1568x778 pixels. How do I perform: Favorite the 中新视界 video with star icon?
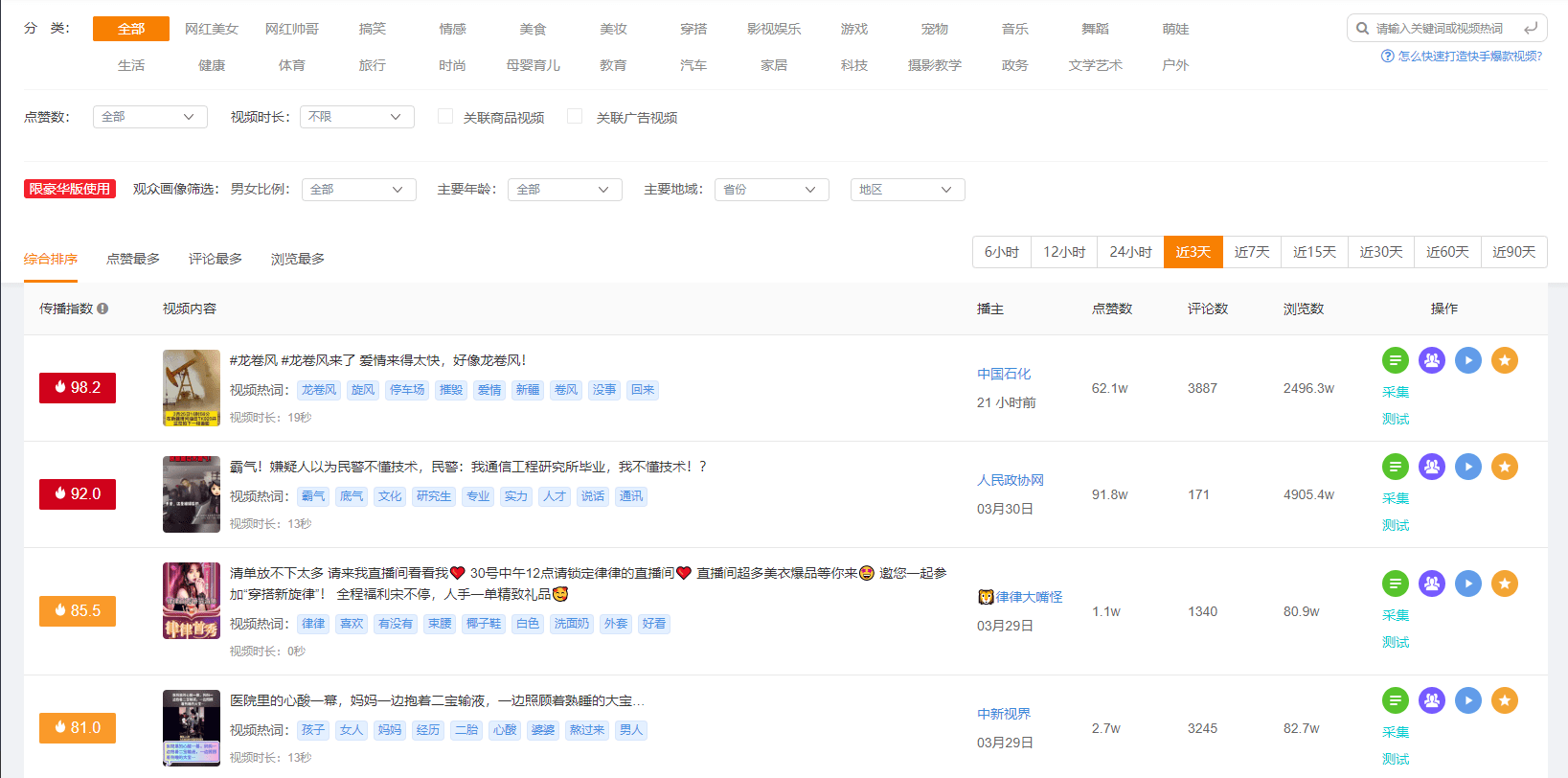click(x=1504, y=700)
